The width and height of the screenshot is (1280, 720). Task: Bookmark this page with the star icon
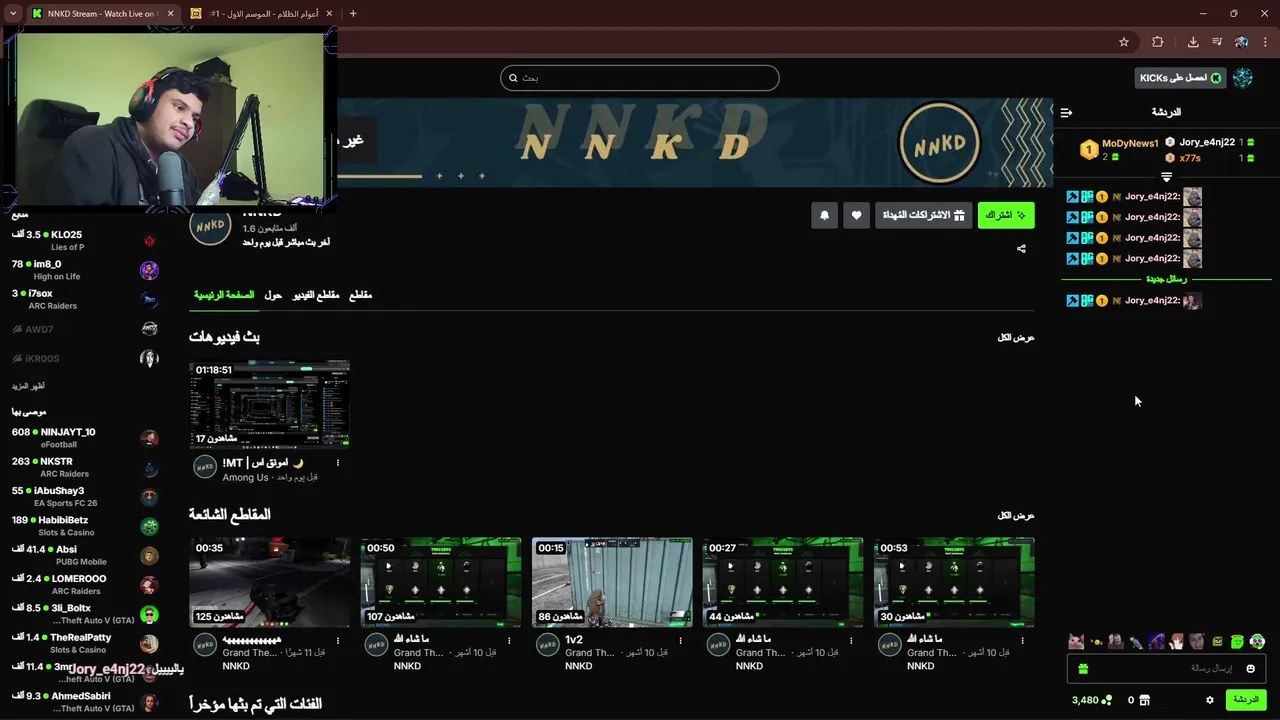(x=1124, y=42)
